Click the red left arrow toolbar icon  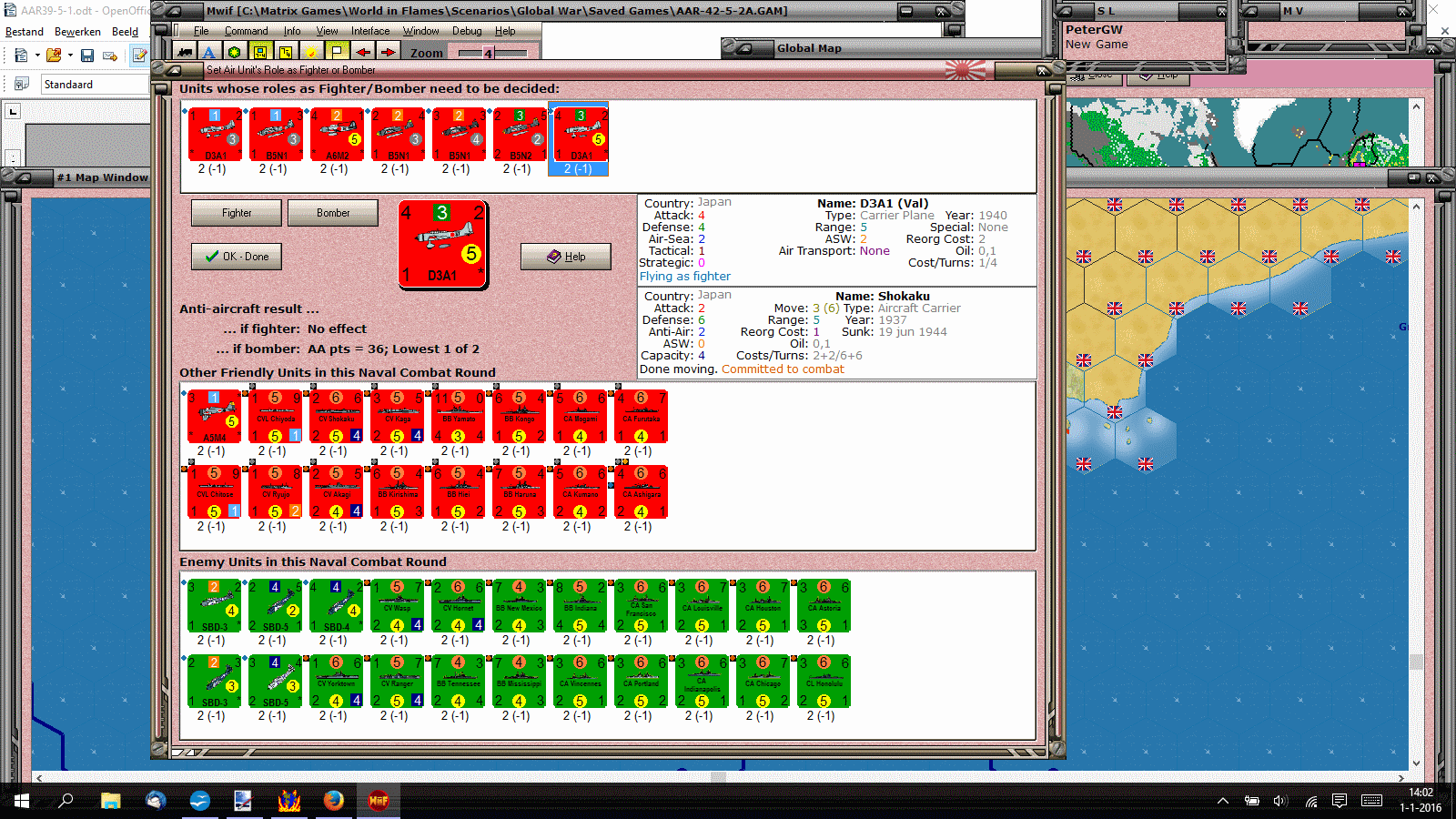[362, 52]
